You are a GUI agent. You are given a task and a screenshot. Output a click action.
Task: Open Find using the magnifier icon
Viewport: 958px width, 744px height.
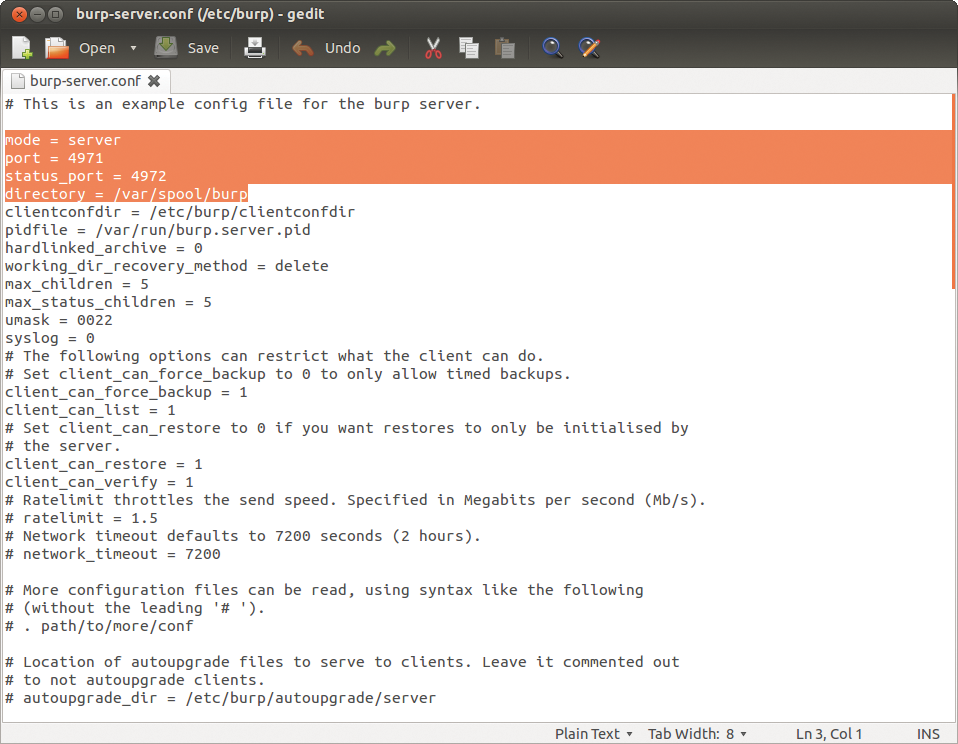tap(552, 48)
